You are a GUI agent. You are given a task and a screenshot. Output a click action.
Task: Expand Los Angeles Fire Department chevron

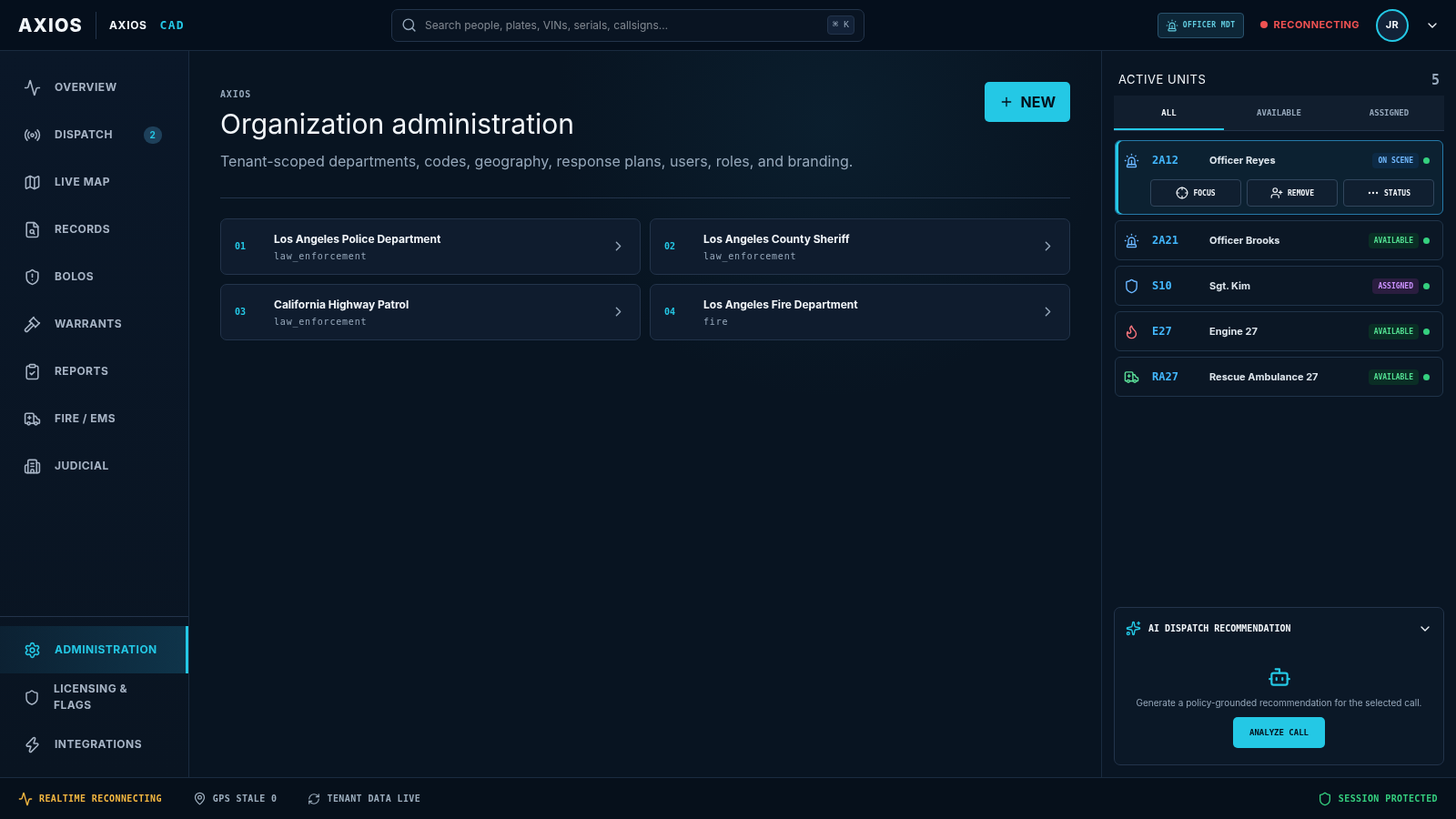click(x=1047, y=312)
